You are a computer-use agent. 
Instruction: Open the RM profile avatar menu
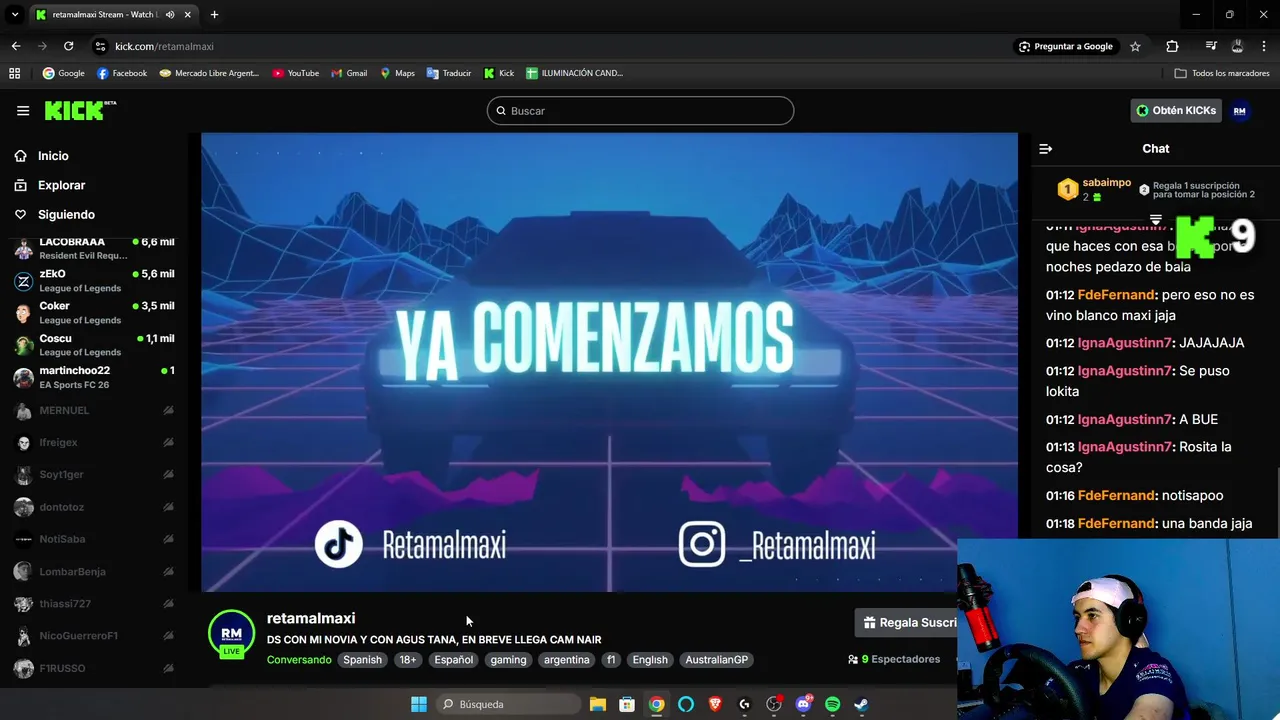[x=1240, y=111]
